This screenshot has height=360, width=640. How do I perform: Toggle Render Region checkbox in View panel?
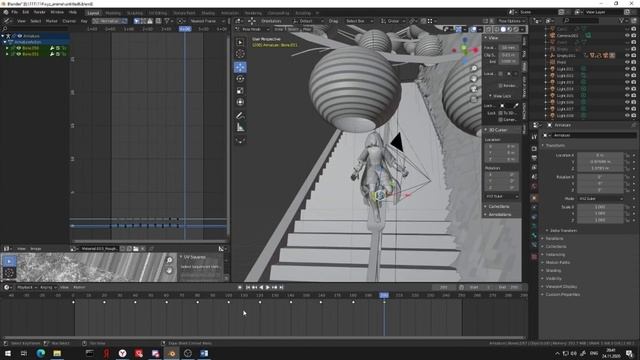(x=500, y=86)
